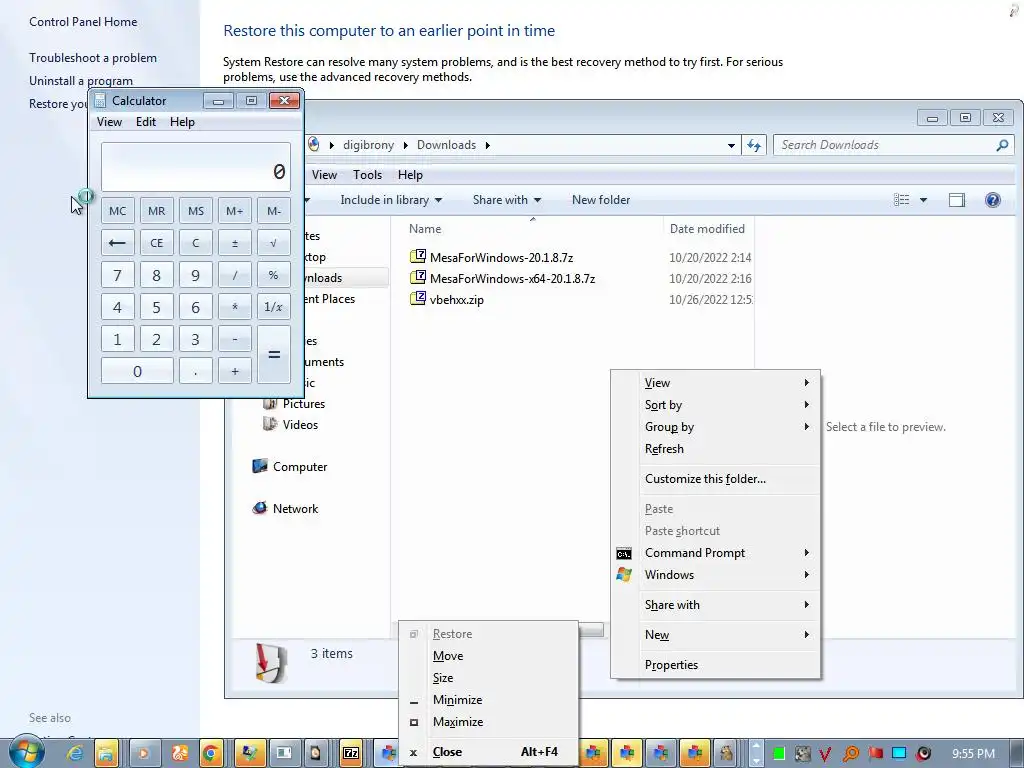Click the Calculator MC memory clear button

point(118,211)
